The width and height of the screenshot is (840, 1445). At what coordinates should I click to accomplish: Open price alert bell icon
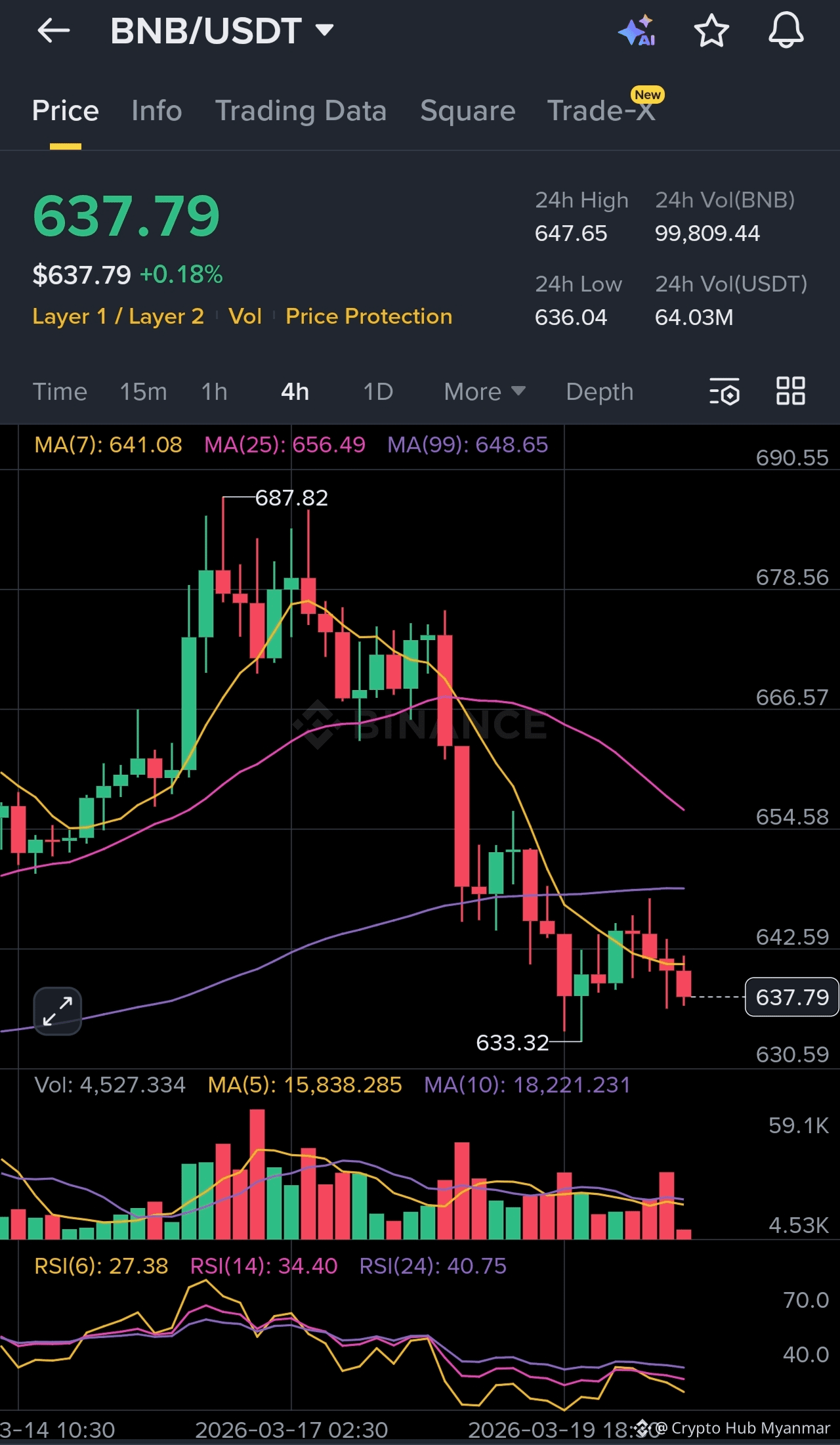click(786, 30)
